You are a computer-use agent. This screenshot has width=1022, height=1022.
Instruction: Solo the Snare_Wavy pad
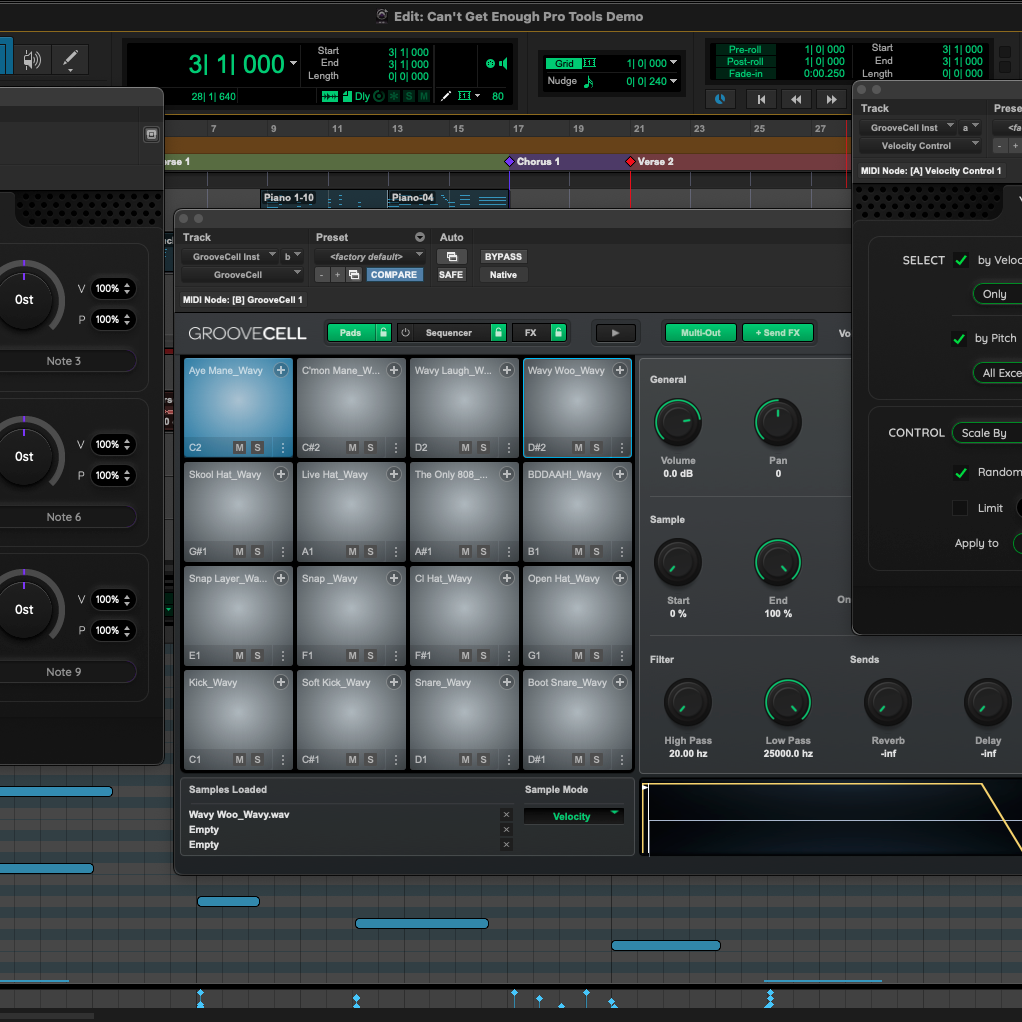483,759
